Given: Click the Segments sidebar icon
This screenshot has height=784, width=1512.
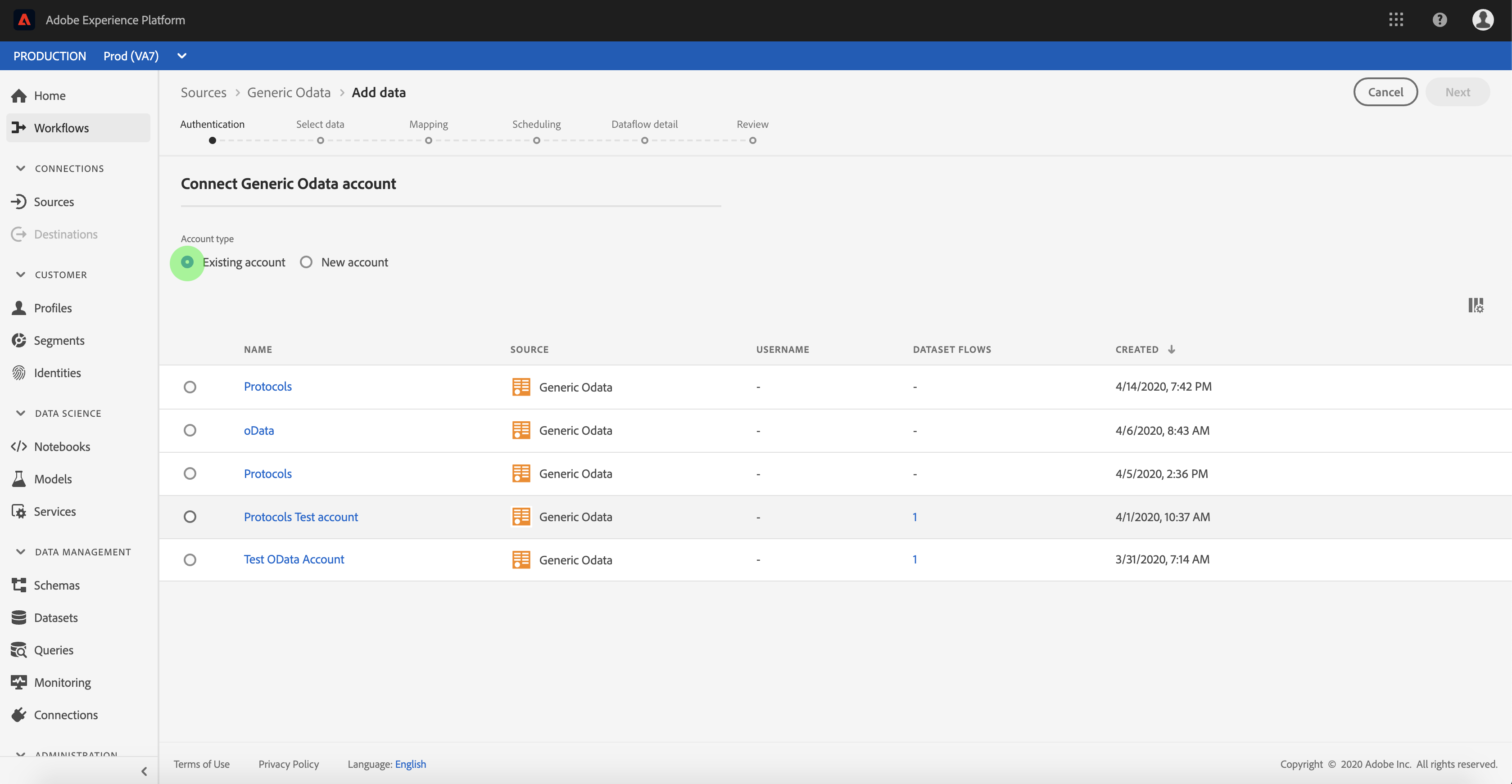Looking at the screenshot, I should click(x=19, y=340).
